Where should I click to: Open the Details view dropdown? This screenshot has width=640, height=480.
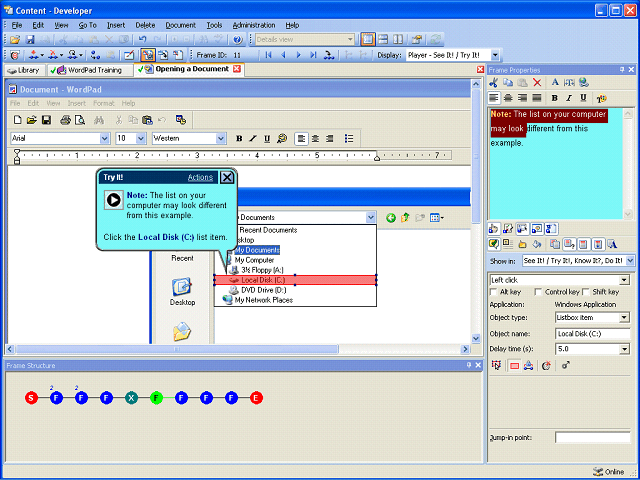pos(350,40)
